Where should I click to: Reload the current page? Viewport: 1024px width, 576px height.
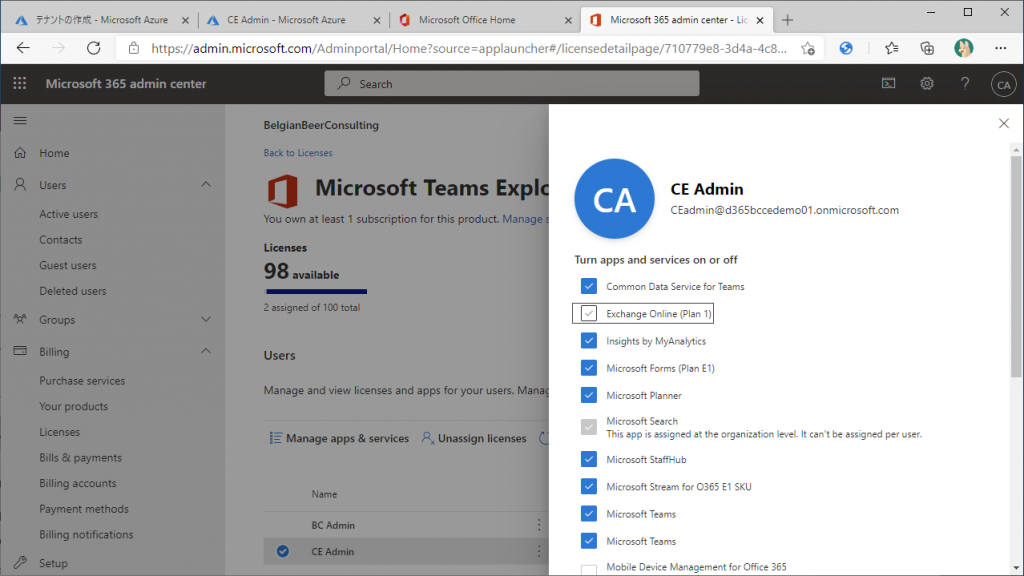94,48
